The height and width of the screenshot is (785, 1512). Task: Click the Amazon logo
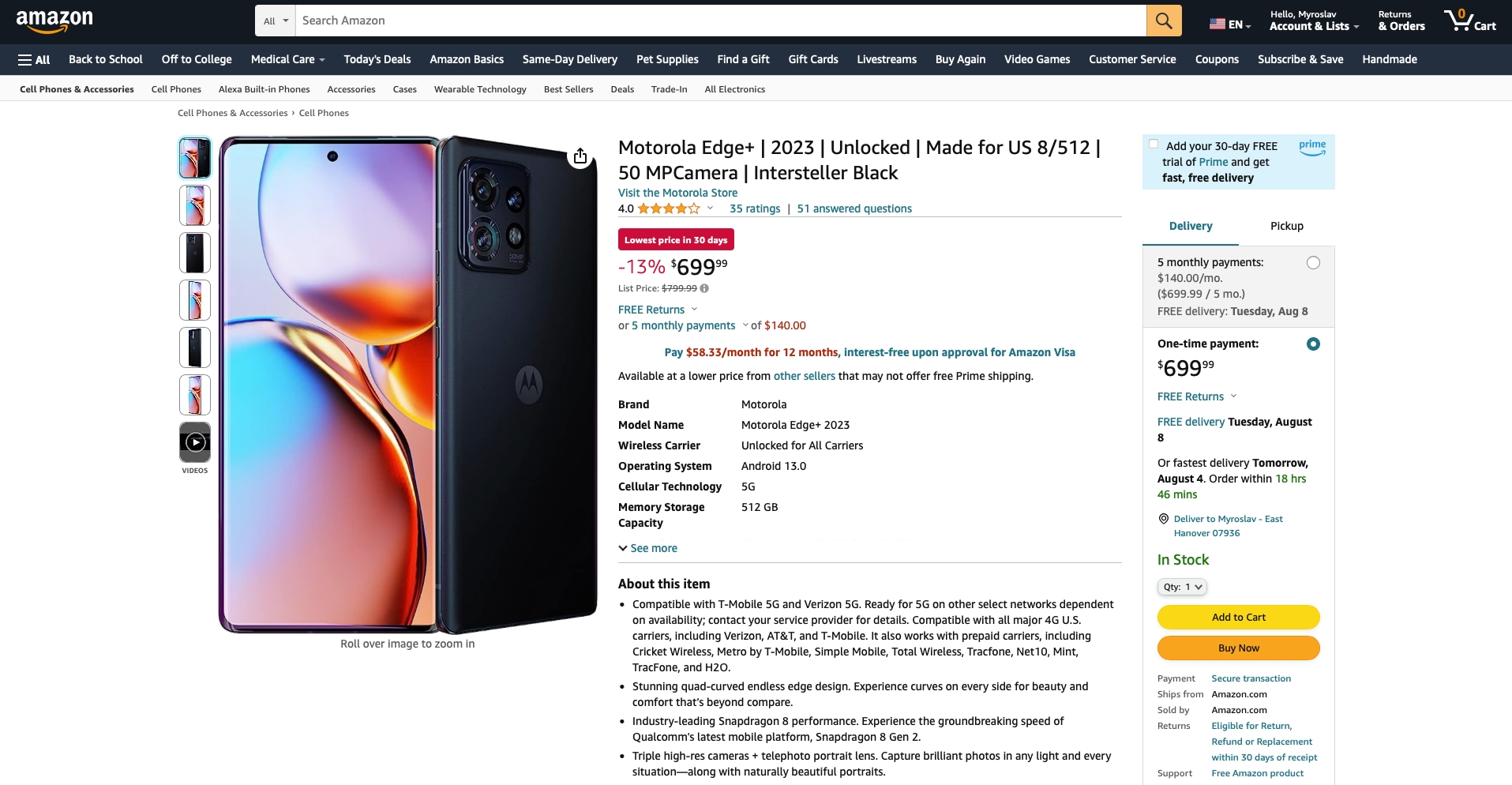coord(54,21)
